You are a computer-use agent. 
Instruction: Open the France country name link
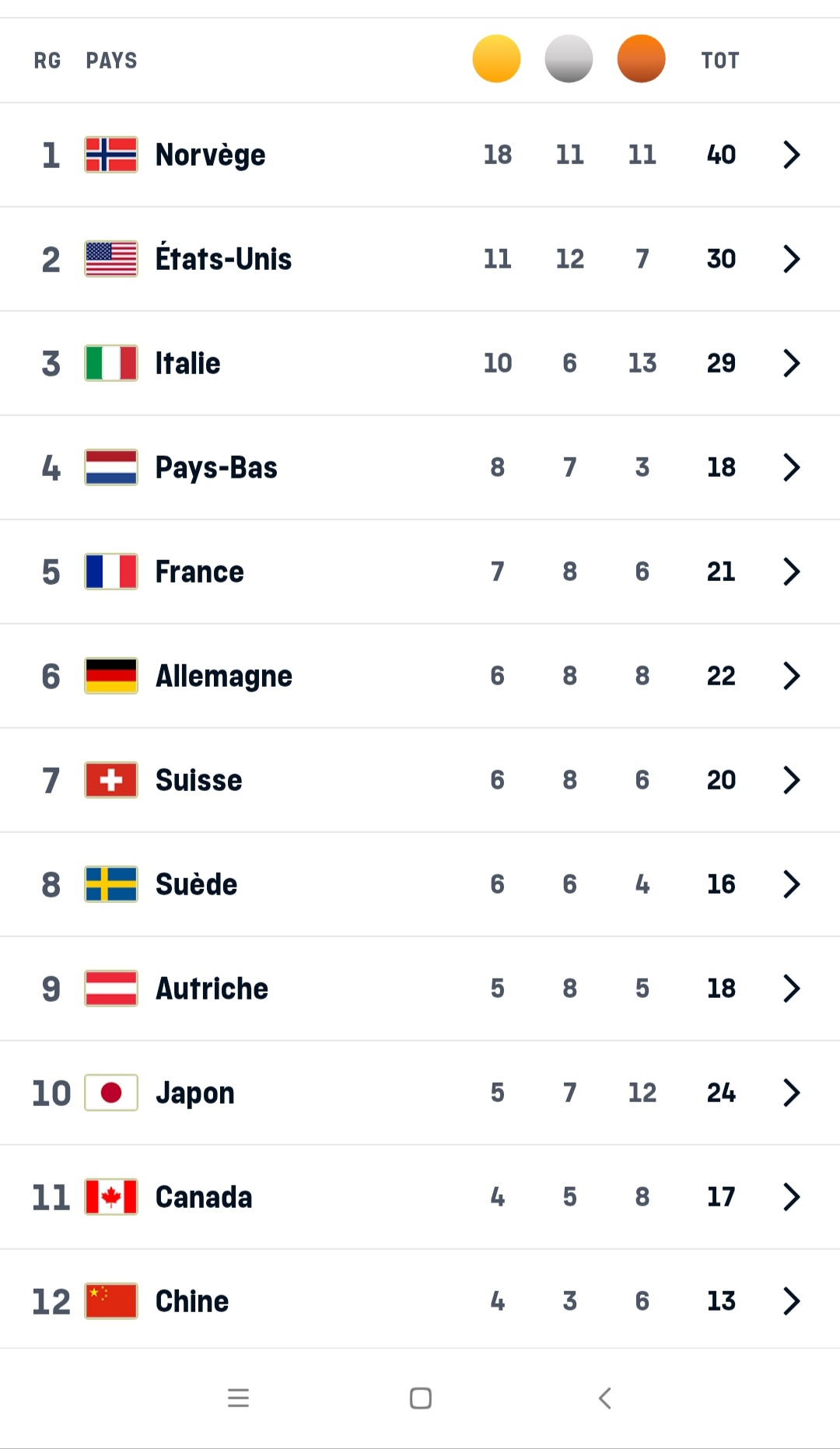pos(199,572)
